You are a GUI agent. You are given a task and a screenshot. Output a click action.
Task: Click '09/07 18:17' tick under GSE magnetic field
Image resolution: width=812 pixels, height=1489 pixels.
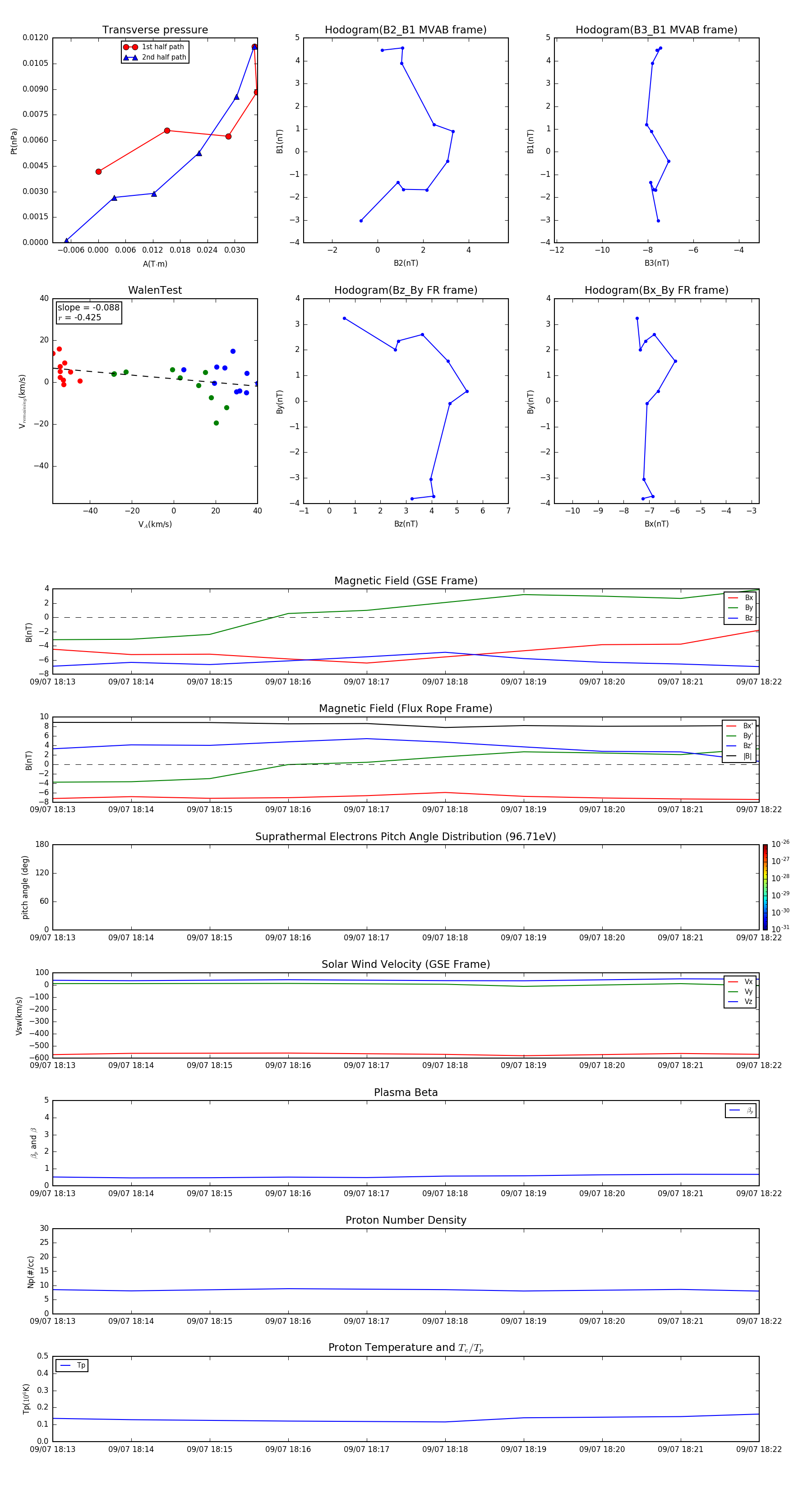pos(366,682)
